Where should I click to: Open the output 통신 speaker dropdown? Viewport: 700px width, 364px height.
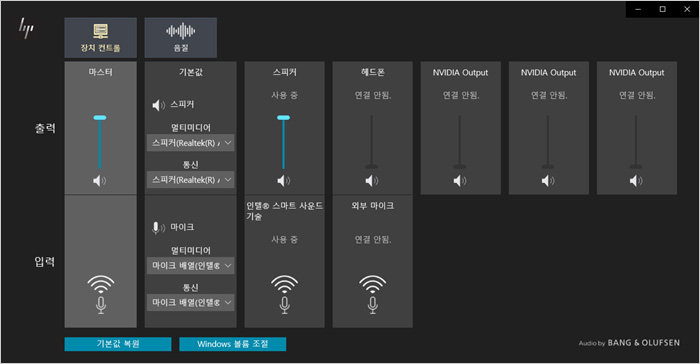(191, 180)
